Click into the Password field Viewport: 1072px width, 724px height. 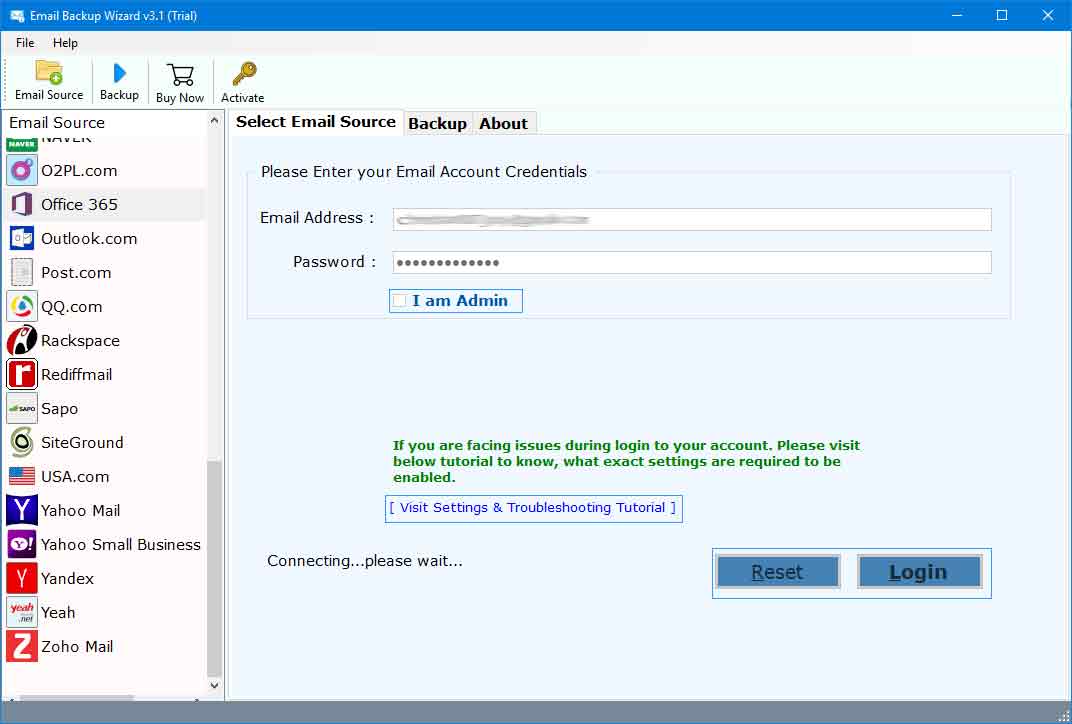pyautogui.click(x=692, y=263)
